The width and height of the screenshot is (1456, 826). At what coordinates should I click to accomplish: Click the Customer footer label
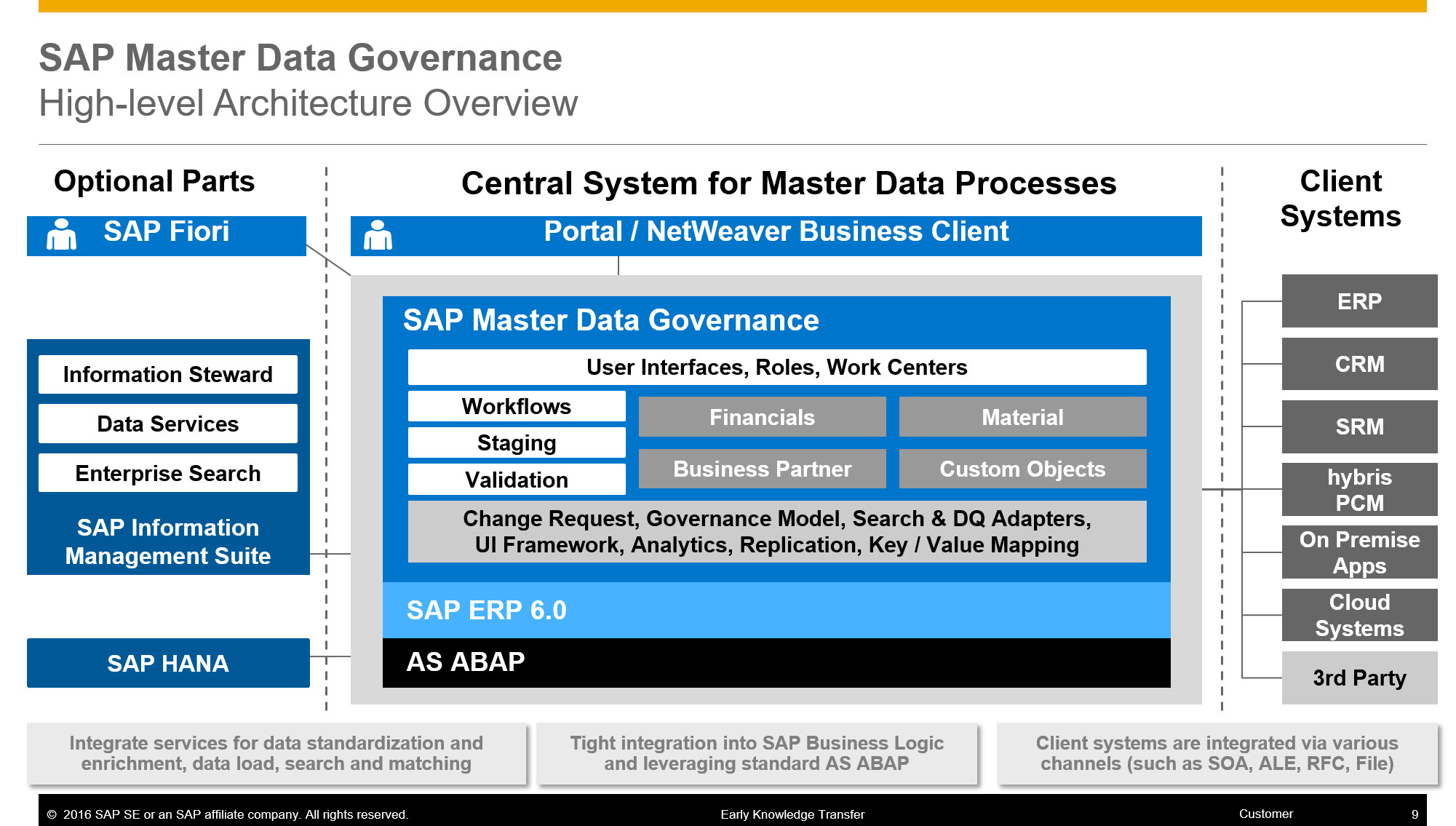(1266, 814)
